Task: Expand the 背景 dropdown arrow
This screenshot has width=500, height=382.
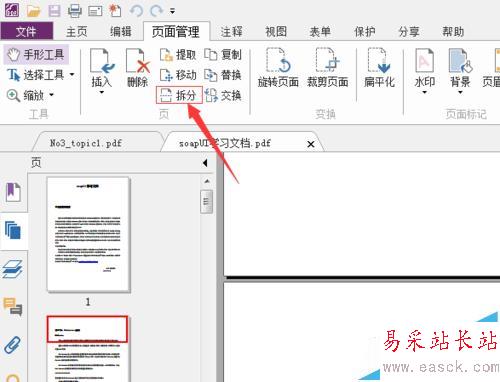Action: [x=460, y=92]
